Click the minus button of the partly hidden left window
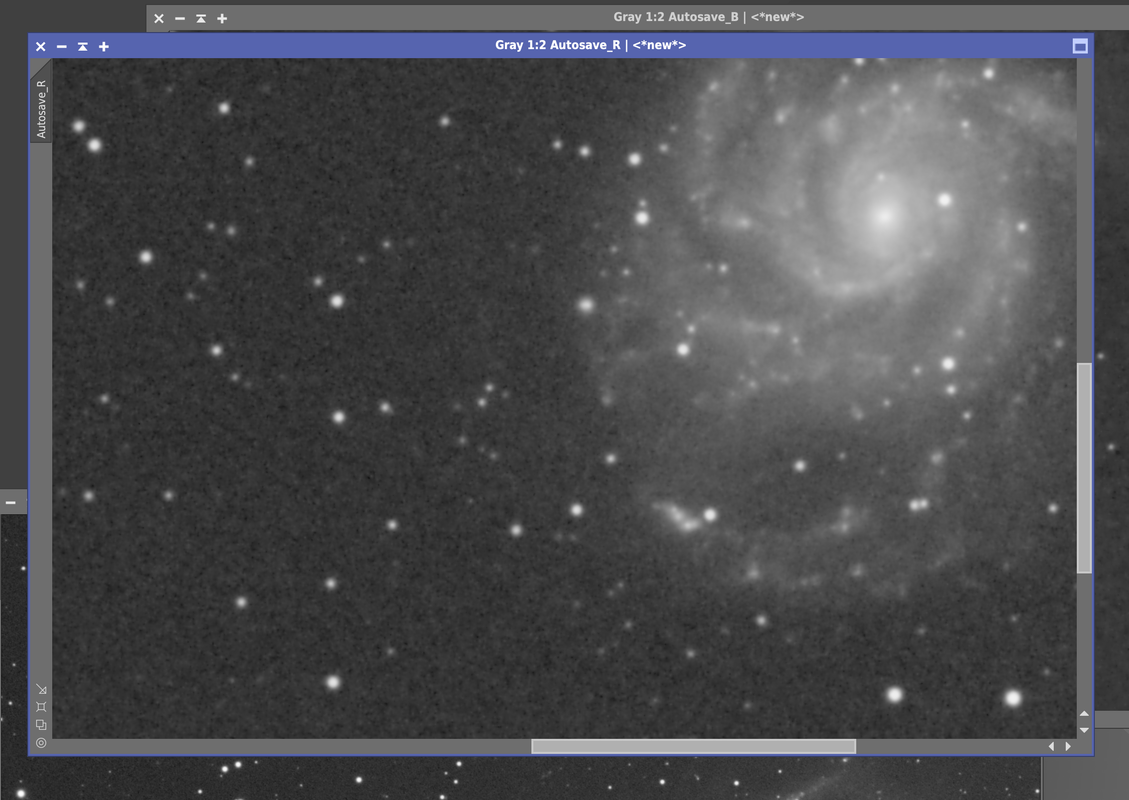Viewport: 1129px width, 800px height. pos(11,503)
